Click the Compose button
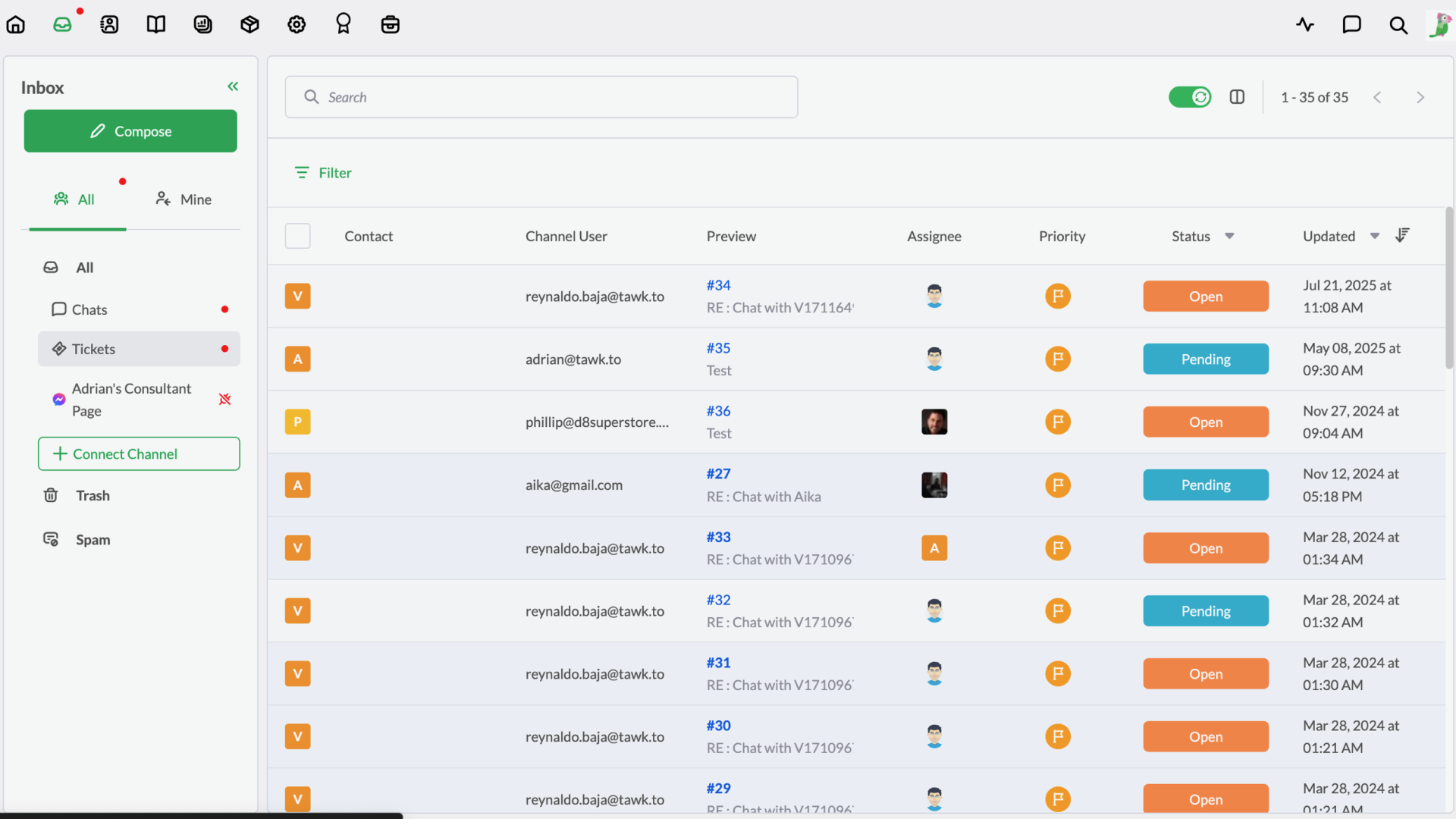 pyautogui.click(x=130, y=131)
